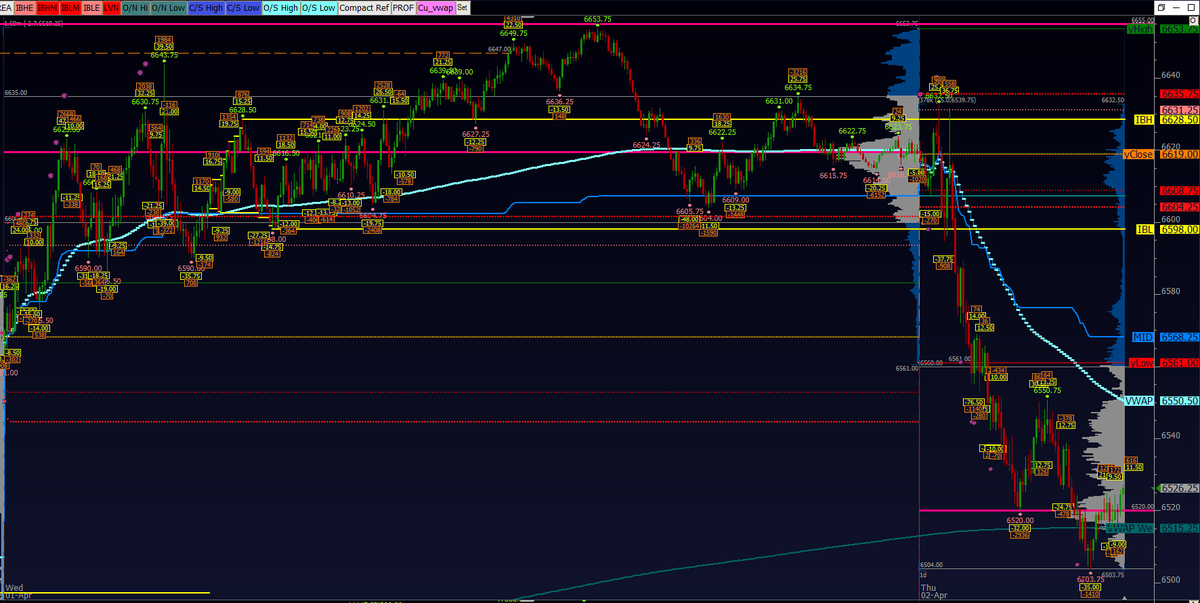This screenshot has height=603, width=1200.
Task: Click the IBLE icon in the toolbar
Action: tap(91, 6)
